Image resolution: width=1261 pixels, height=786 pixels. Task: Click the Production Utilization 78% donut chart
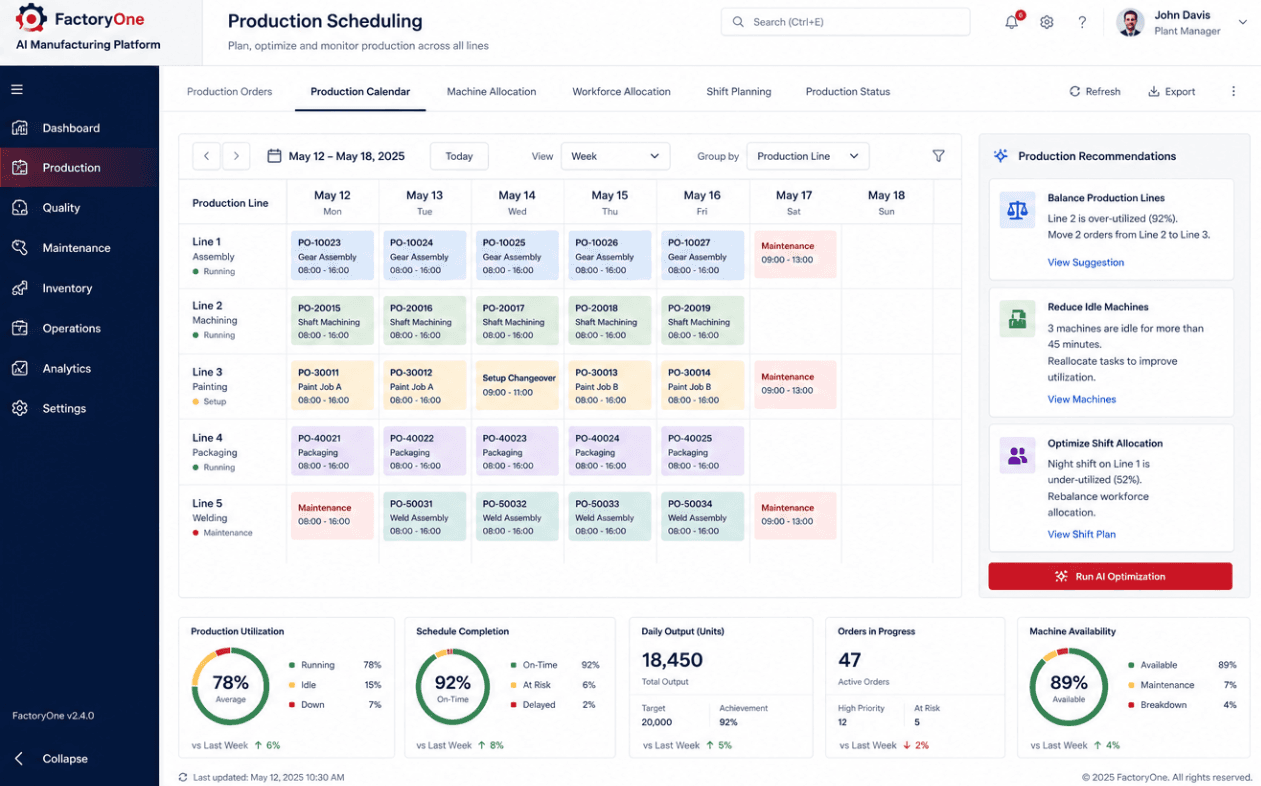click(230, 686)
